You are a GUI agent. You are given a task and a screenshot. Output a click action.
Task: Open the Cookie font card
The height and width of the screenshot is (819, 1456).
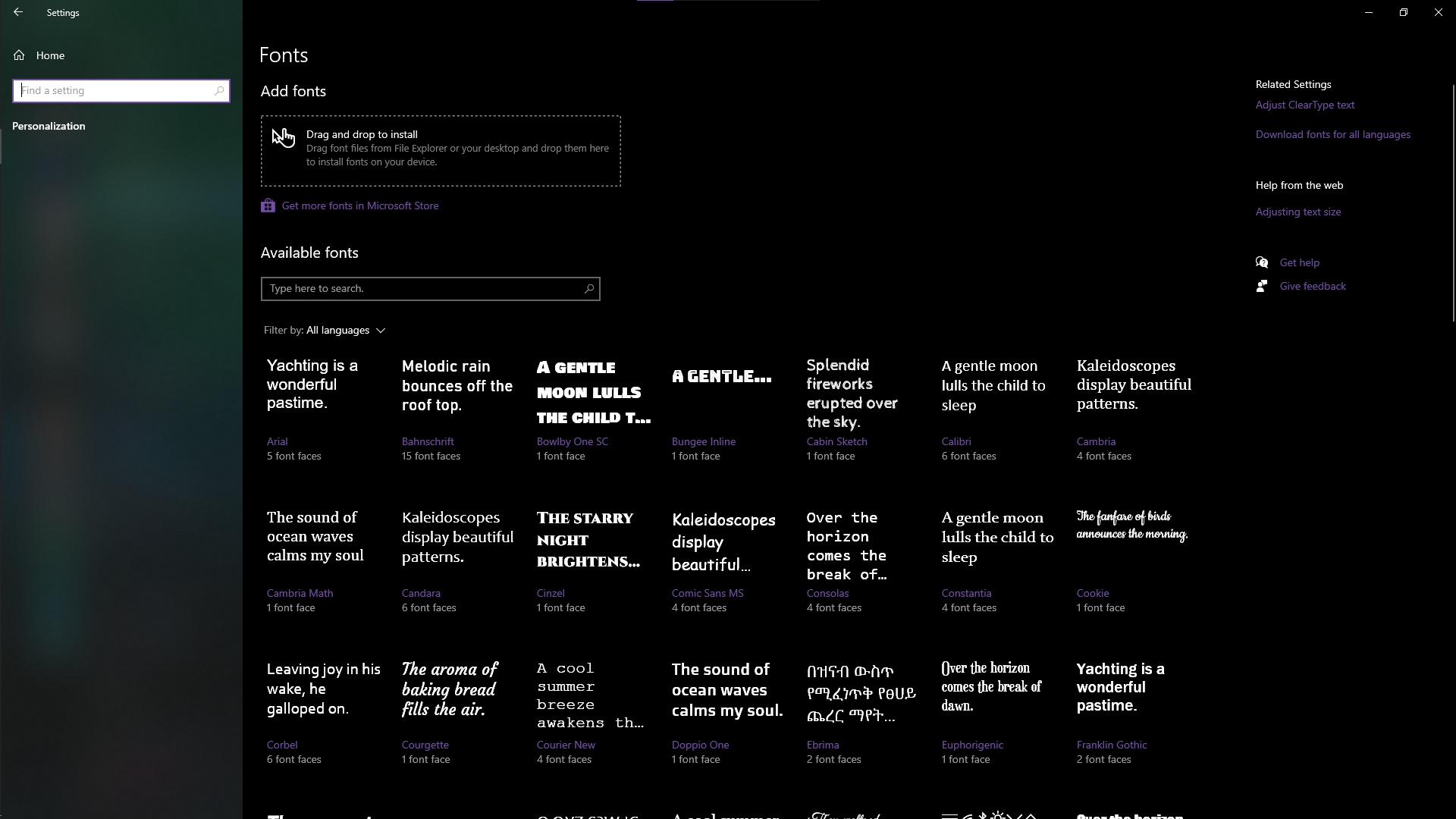(1134, 561)
